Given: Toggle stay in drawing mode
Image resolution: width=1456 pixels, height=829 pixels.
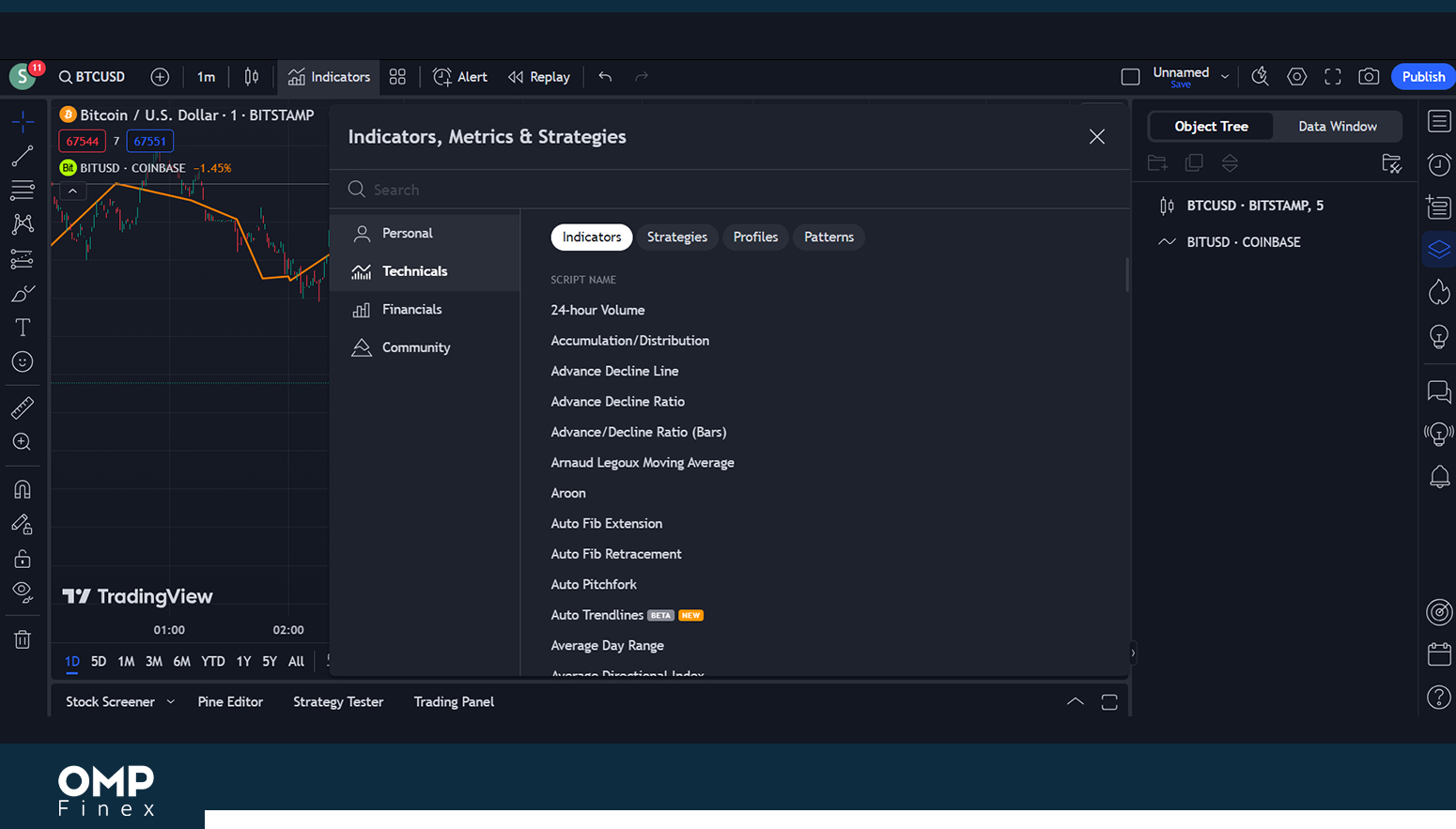Looking at the screenshot, I should [x=23, y=524].
